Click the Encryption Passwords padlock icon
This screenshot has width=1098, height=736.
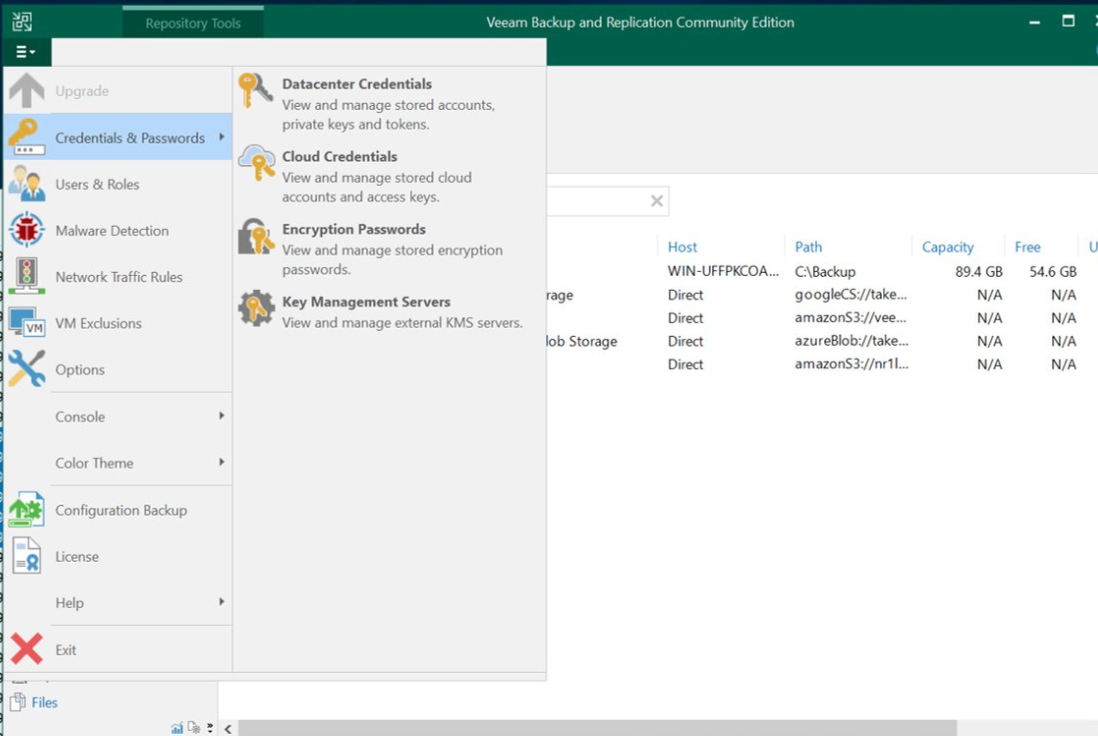point(256,236)
